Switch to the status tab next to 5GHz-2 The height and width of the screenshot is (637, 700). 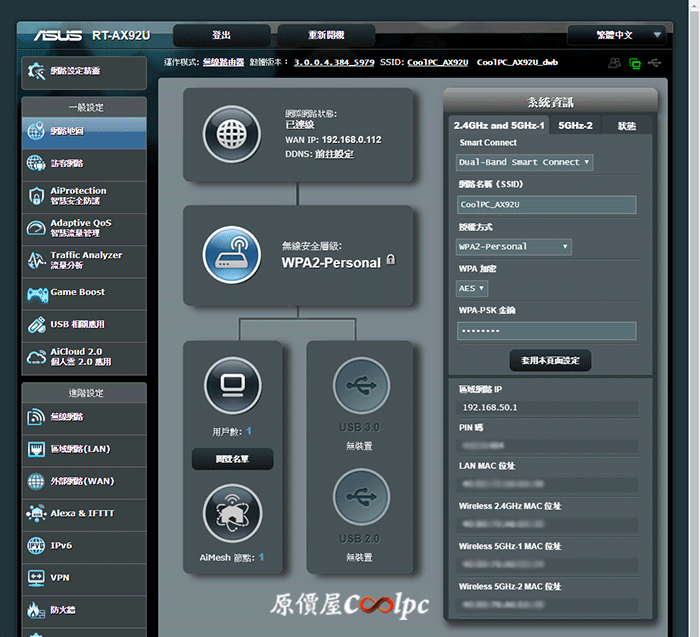pyautogui.click(x=626, y=125)
